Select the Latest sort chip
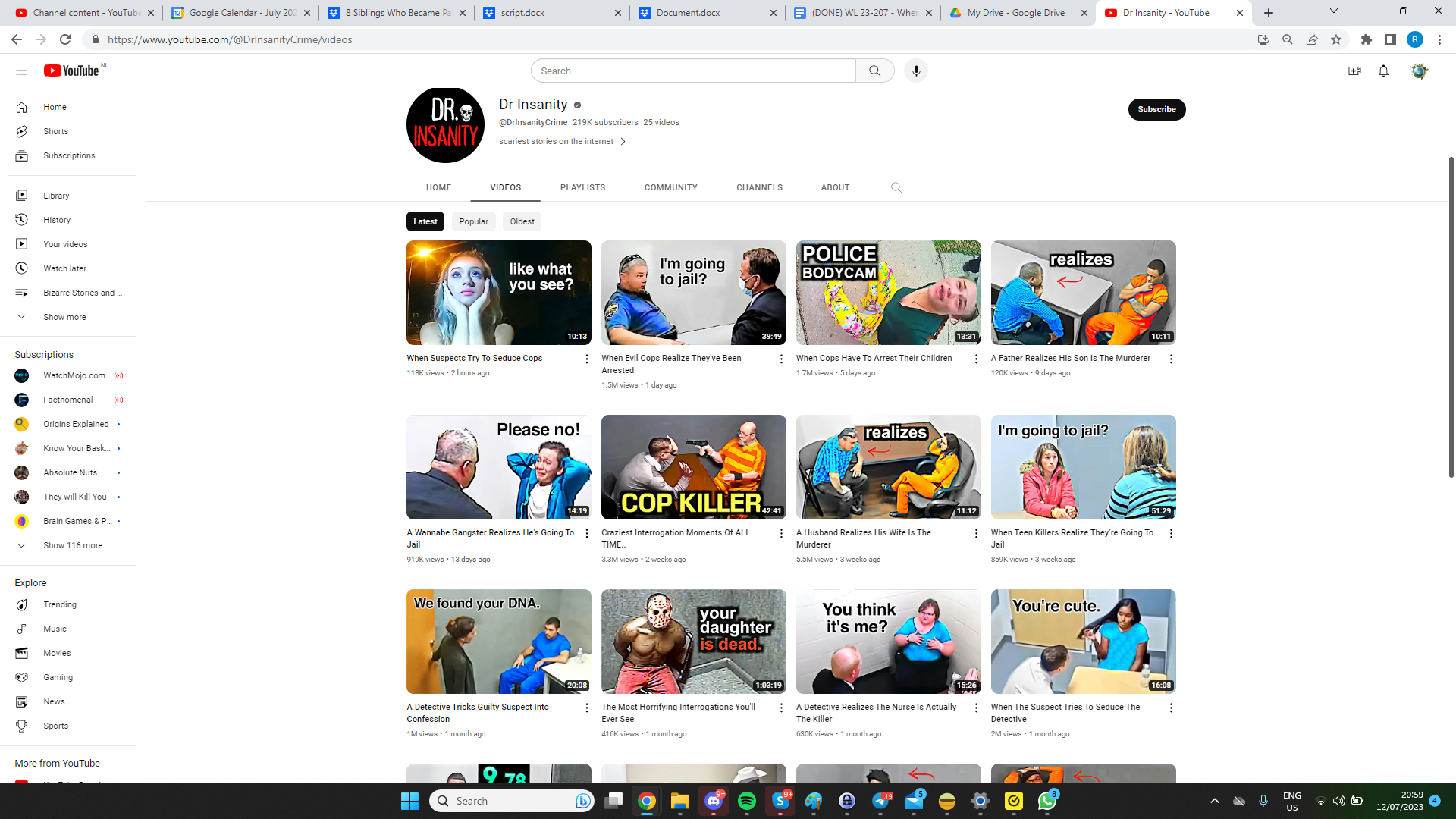1456x819 pixels. 425,221
